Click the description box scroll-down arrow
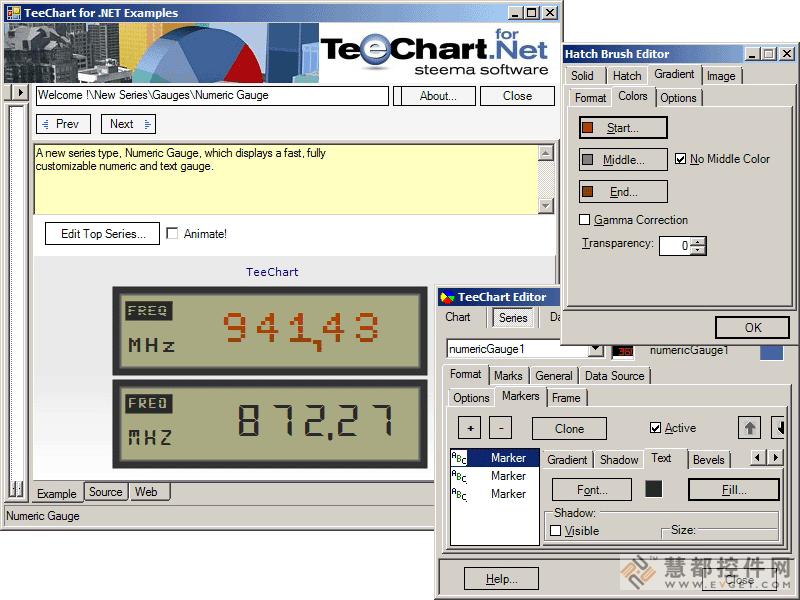The image size is (800, 600). (546, 206)
